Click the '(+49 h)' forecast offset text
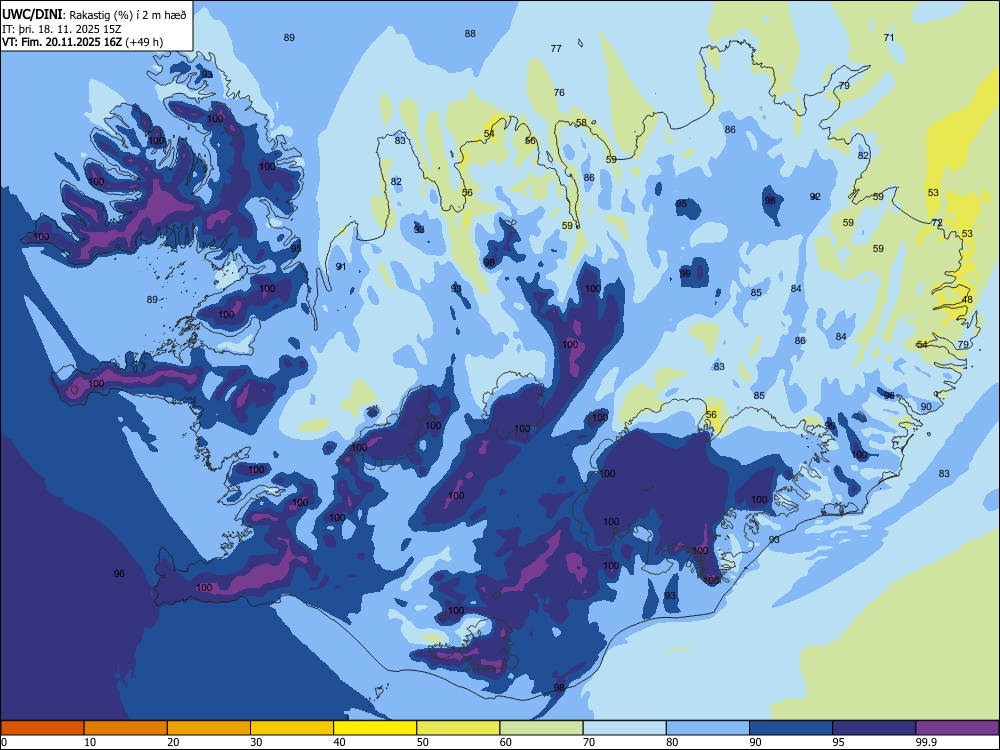The height and width of the screenshot is (750, 1000). pyautogui.click(x=144, y=42)
